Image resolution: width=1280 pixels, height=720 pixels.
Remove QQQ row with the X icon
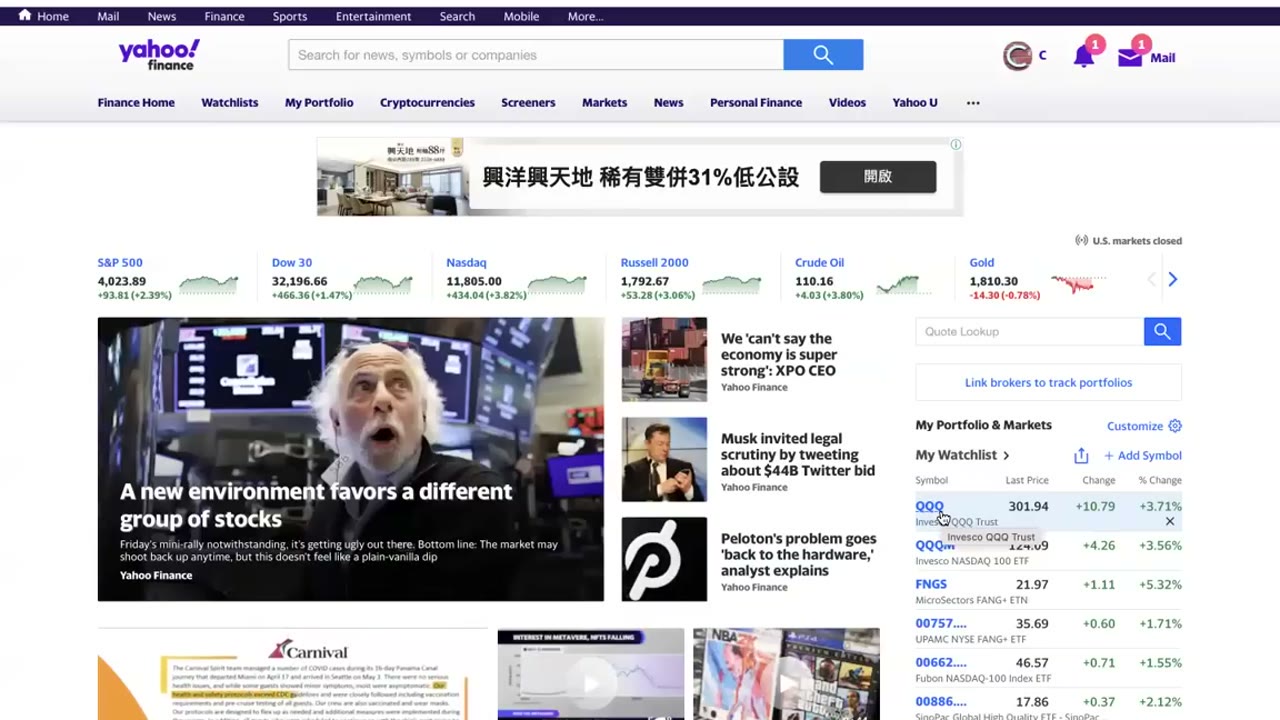1170,521
